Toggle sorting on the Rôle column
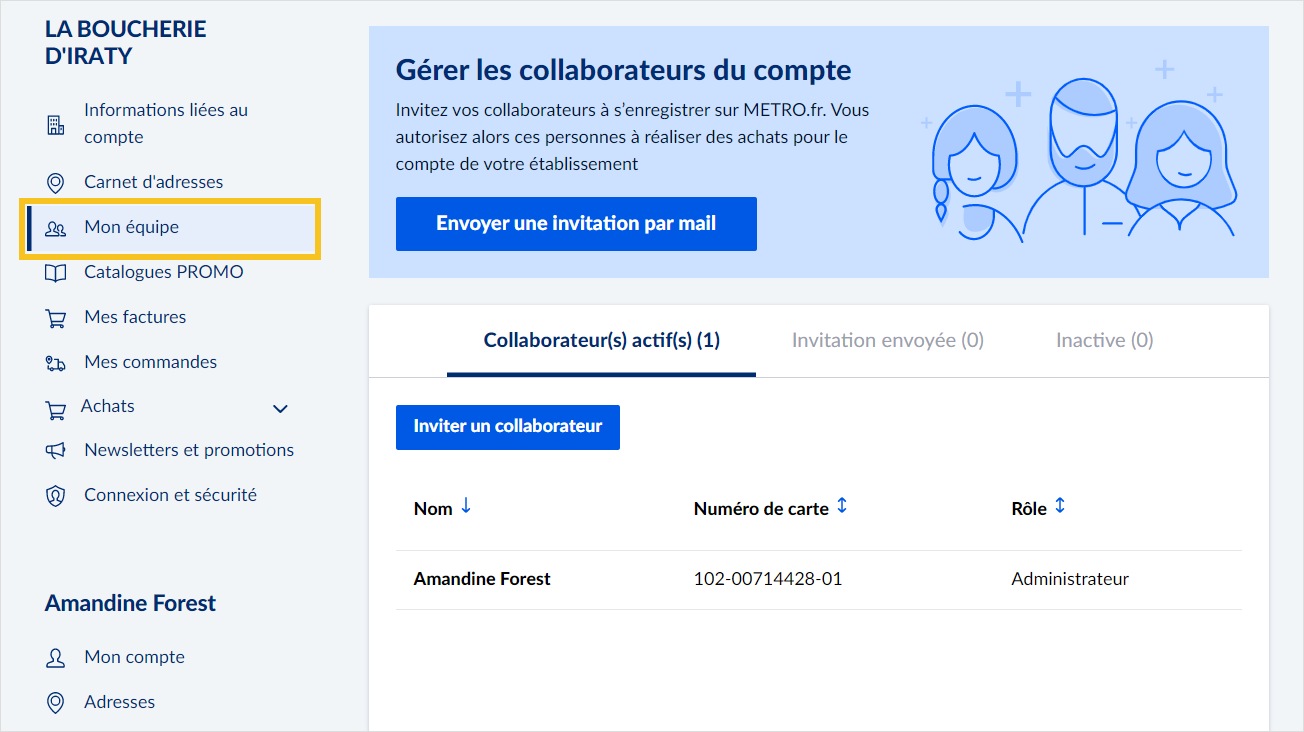The height and width of the screenshot is (732, 1304). pos(1060,507)
